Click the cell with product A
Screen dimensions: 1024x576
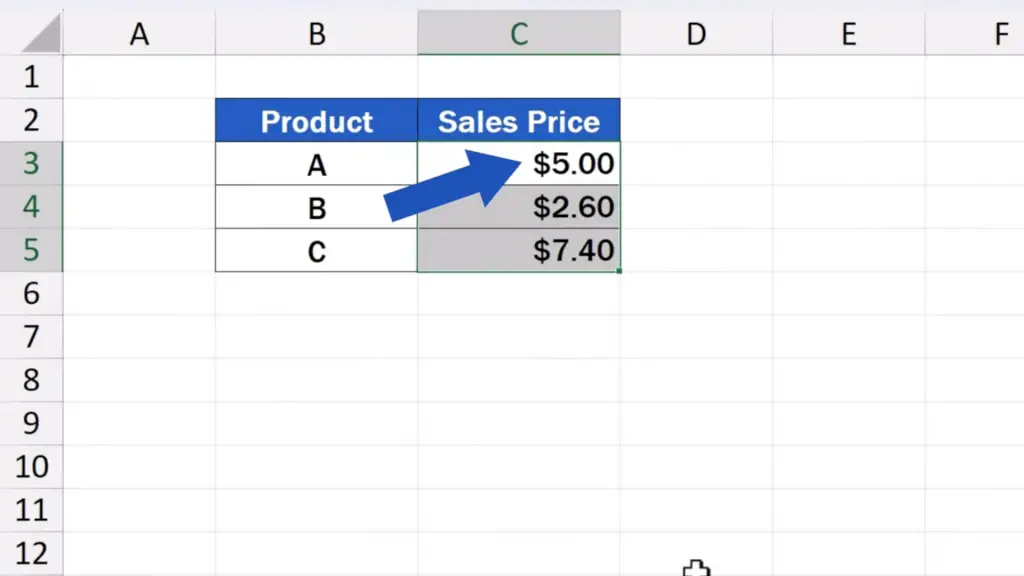317,163
